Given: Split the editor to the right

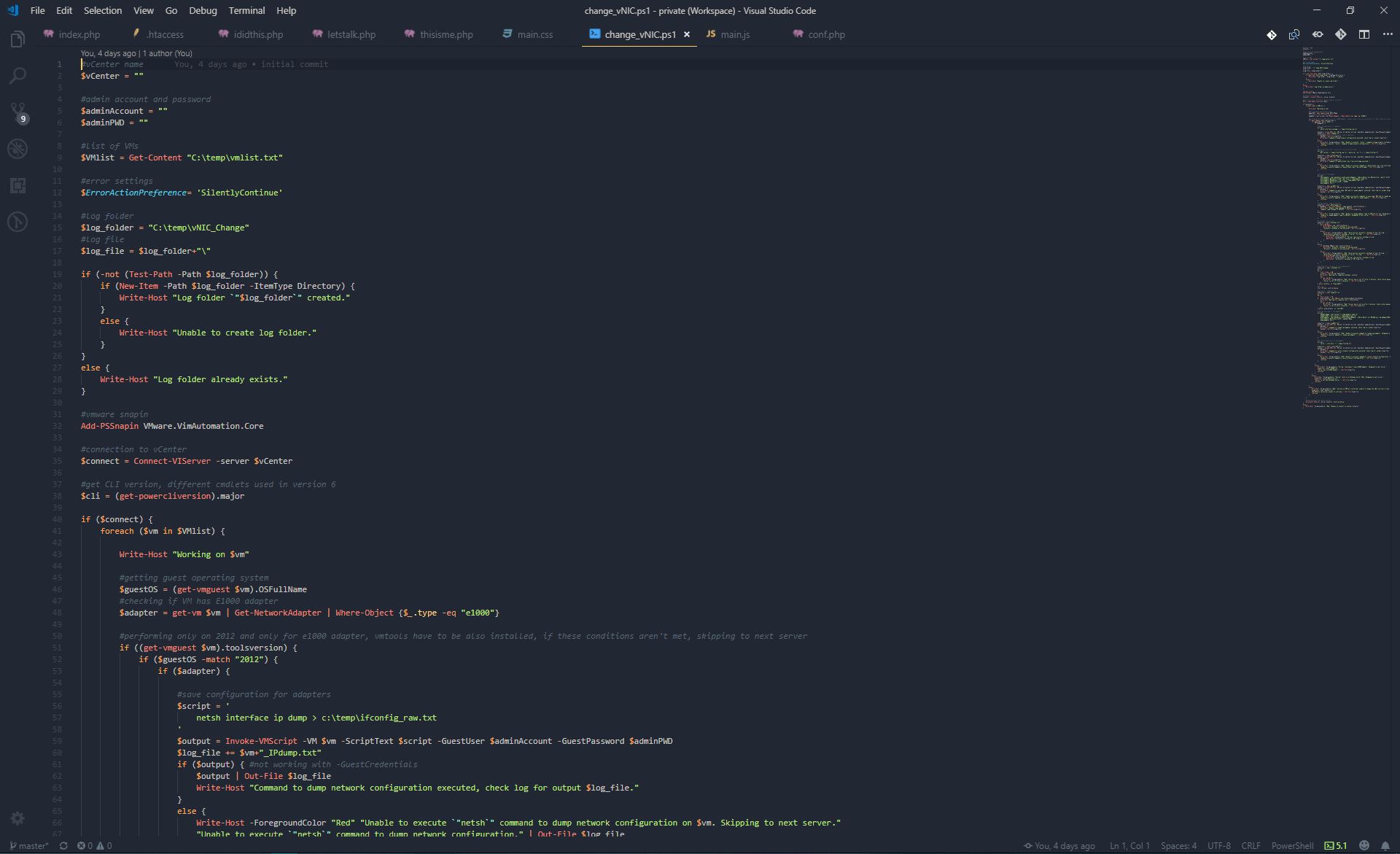Looking at the screenshot, I should [x=1364, y=34].
